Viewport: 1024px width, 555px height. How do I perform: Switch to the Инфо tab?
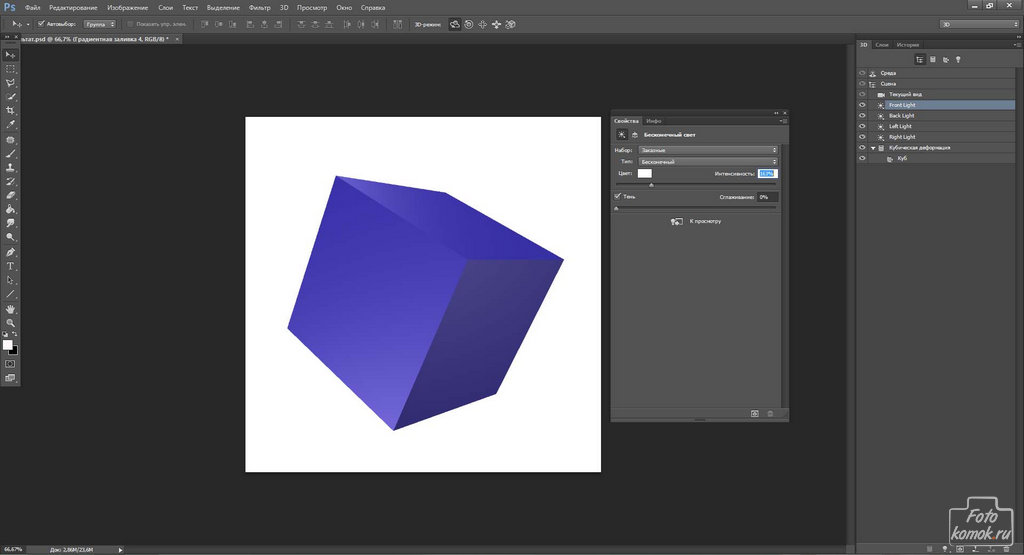pyautogui.click(x=654, y=120)
